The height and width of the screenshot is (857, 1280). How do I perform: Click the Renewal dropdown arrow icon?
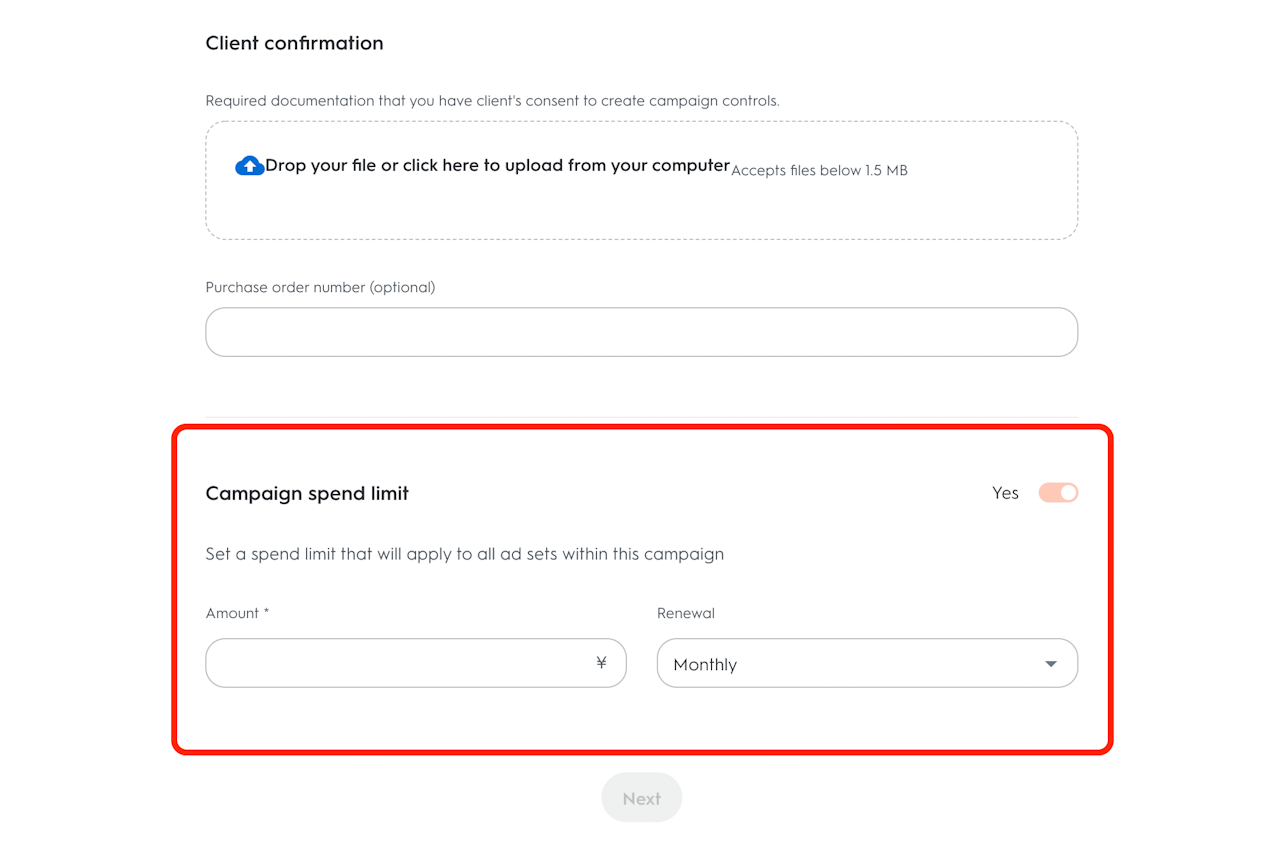tap(1050, 664)
